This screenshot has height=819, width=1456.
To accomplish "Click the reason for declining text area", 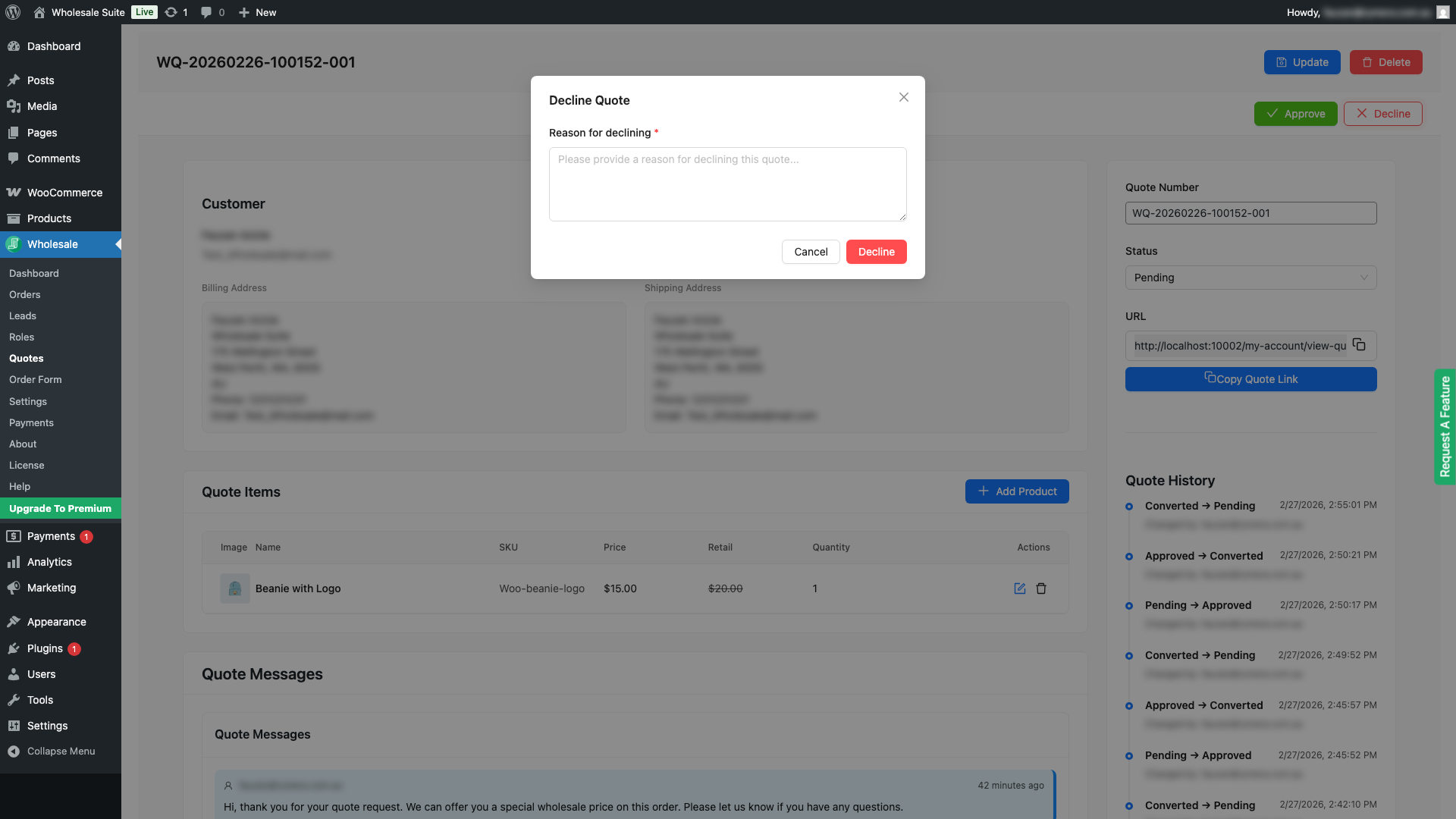I will (x=727, y=184).
